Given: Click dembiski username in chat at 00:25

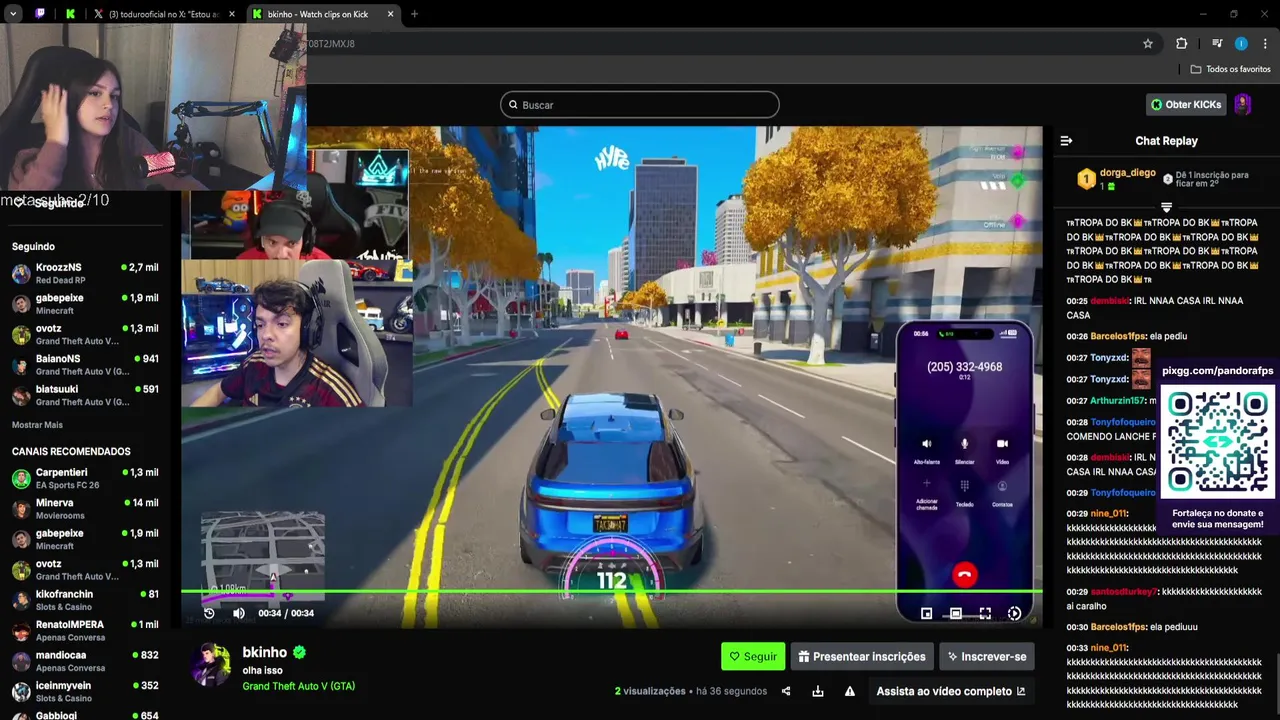Looking at the screenshot, I should [1109, 301].
